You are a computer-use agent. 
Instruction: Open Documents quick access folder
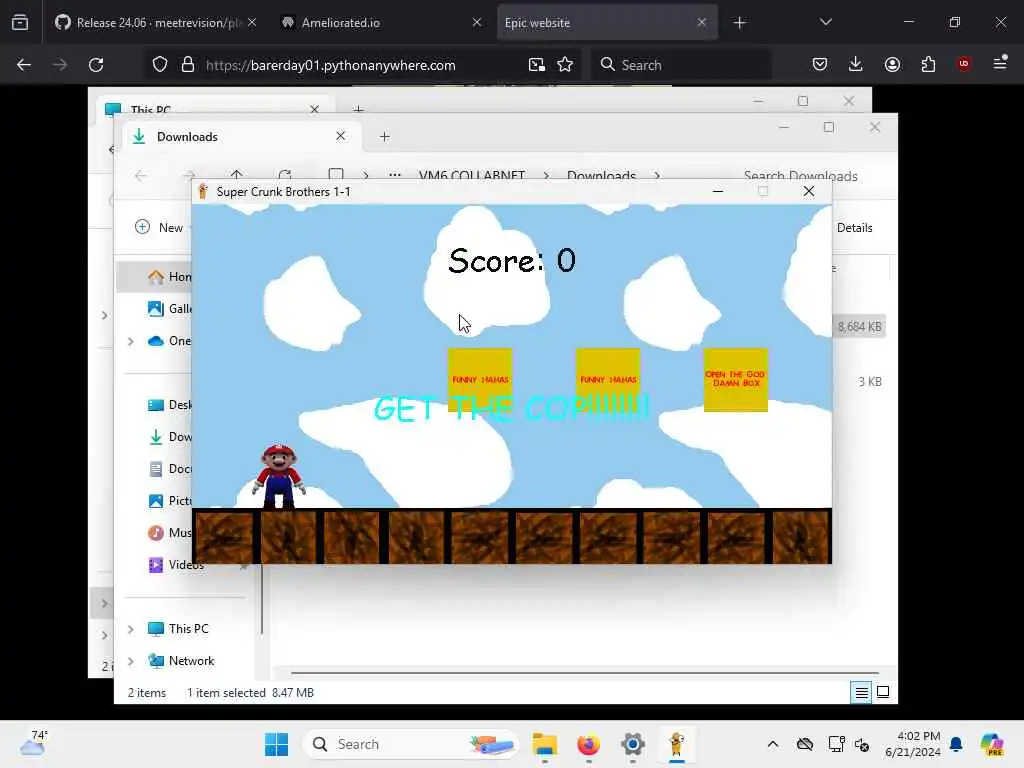click(170, 469)
